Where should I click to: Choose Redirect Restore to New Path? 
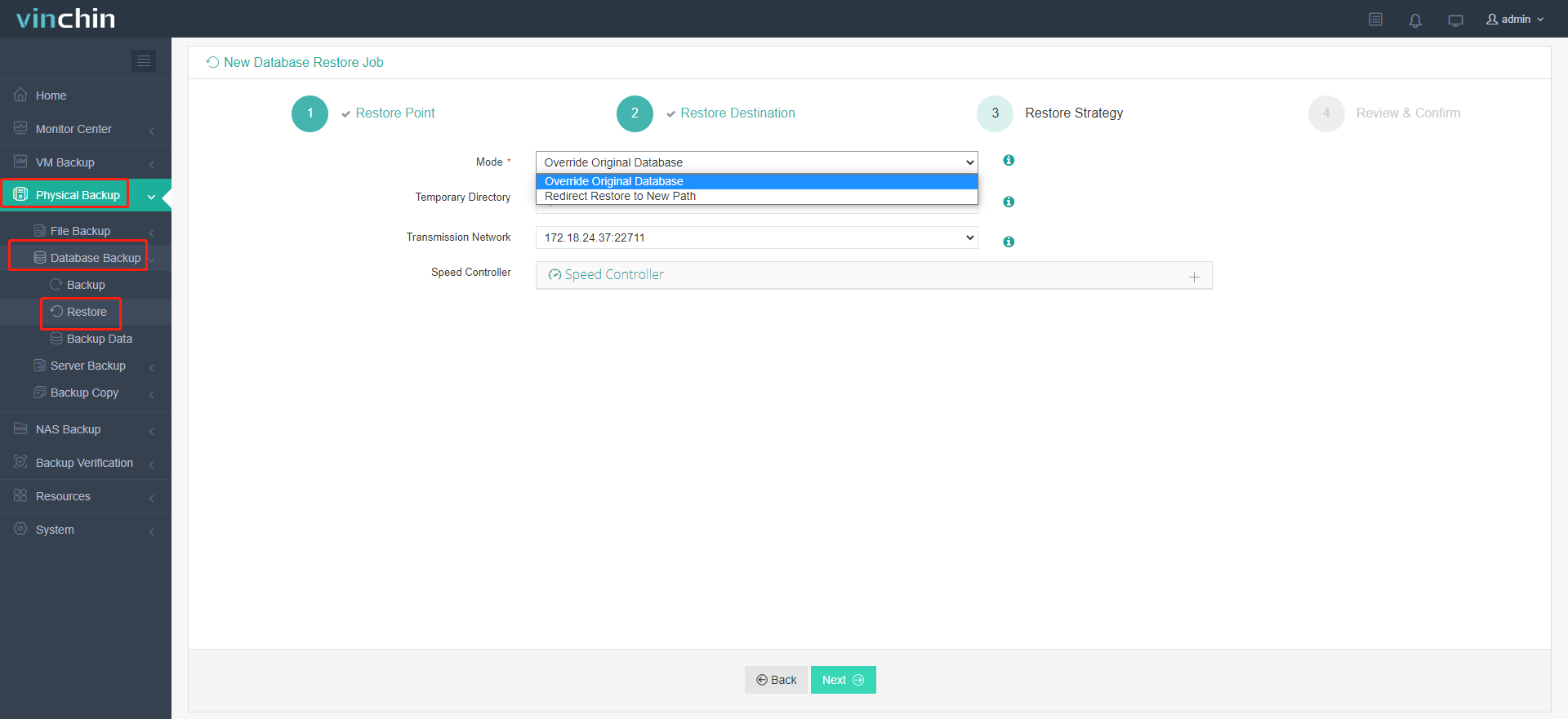coord(756,196)
